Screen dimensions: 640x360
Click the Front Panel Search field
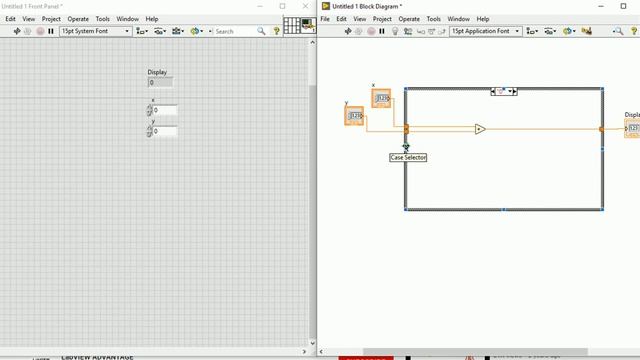(235, 31)
